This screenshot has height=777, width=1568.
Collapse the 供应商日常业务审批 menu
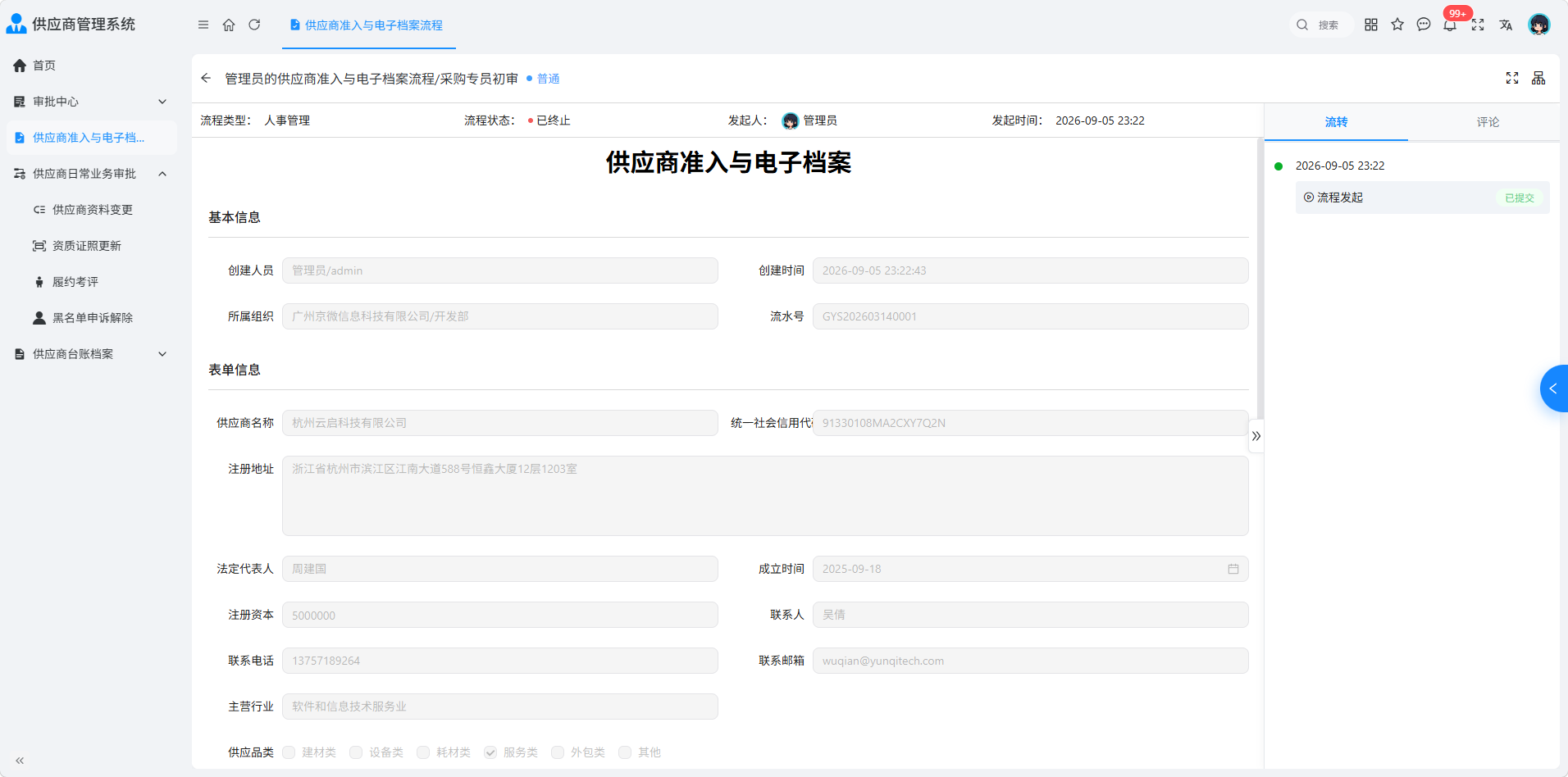point(92,174)
